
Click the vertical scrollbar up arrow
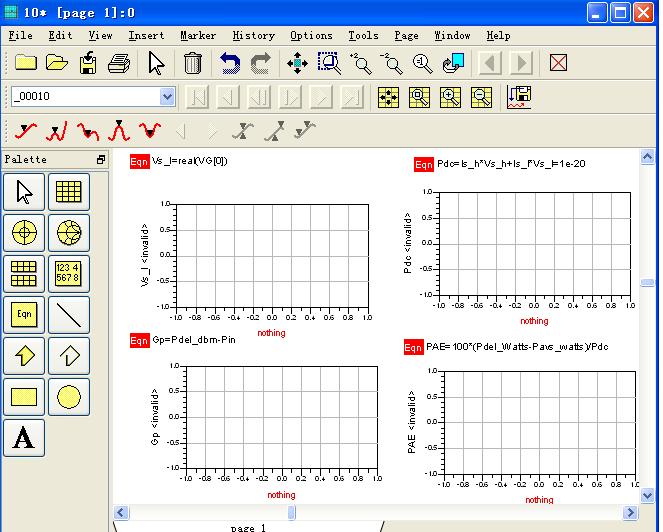pos(647,157)
